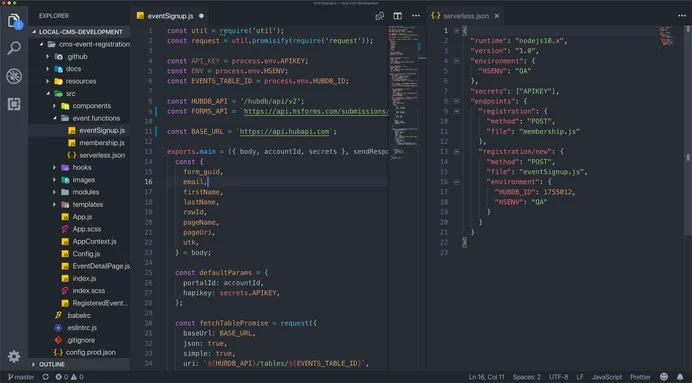
Task: Click the sync changes icon in status bar
Action: [x=45, y=377]
